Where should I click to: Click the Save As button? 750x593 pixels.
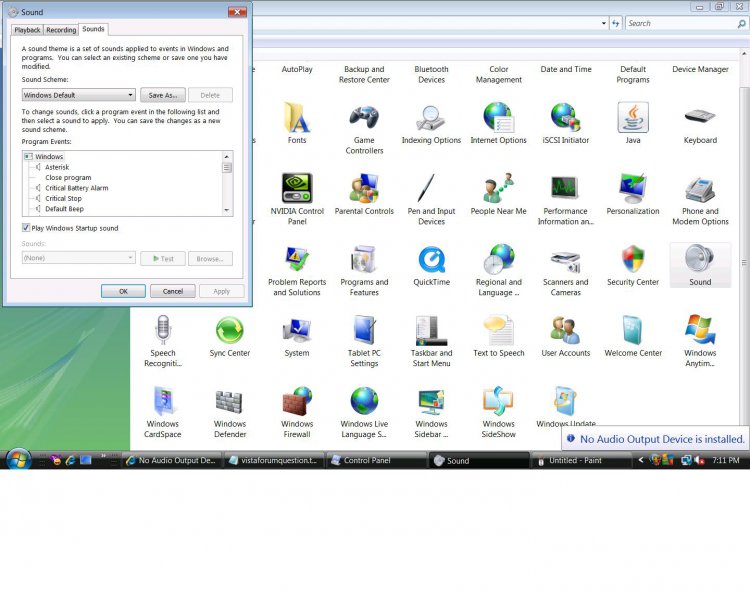pos(163,95)
